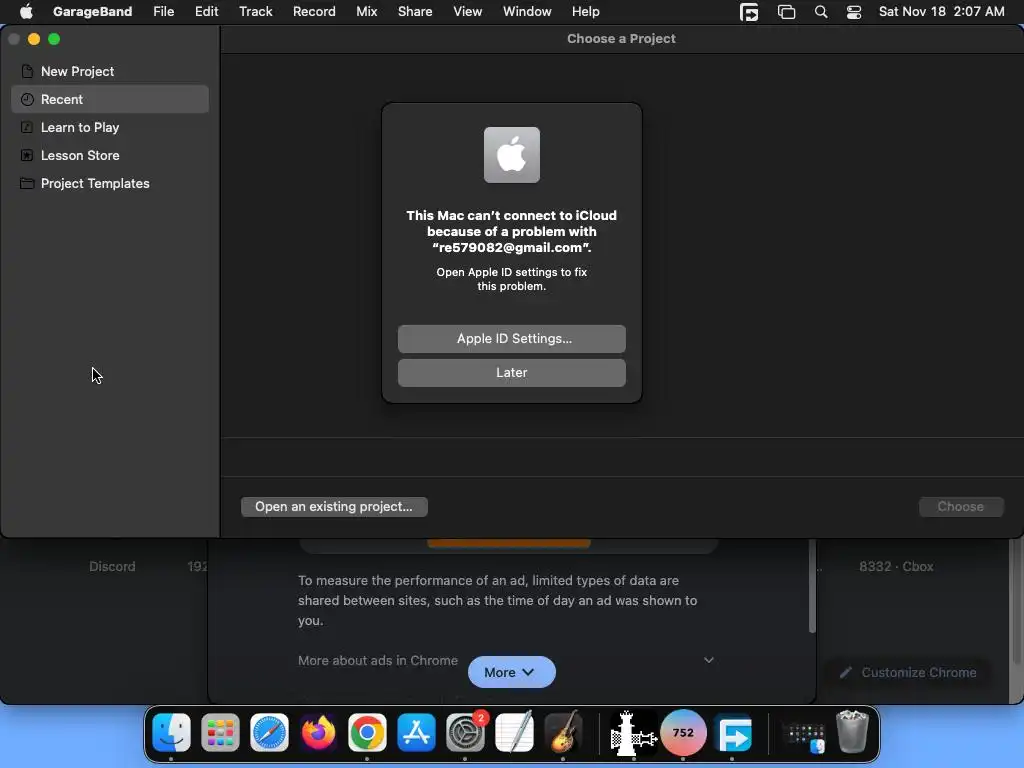The image size is (1024, 768).
Task: Open Spotlight search in the menu bar
Action: pos(821,12)
